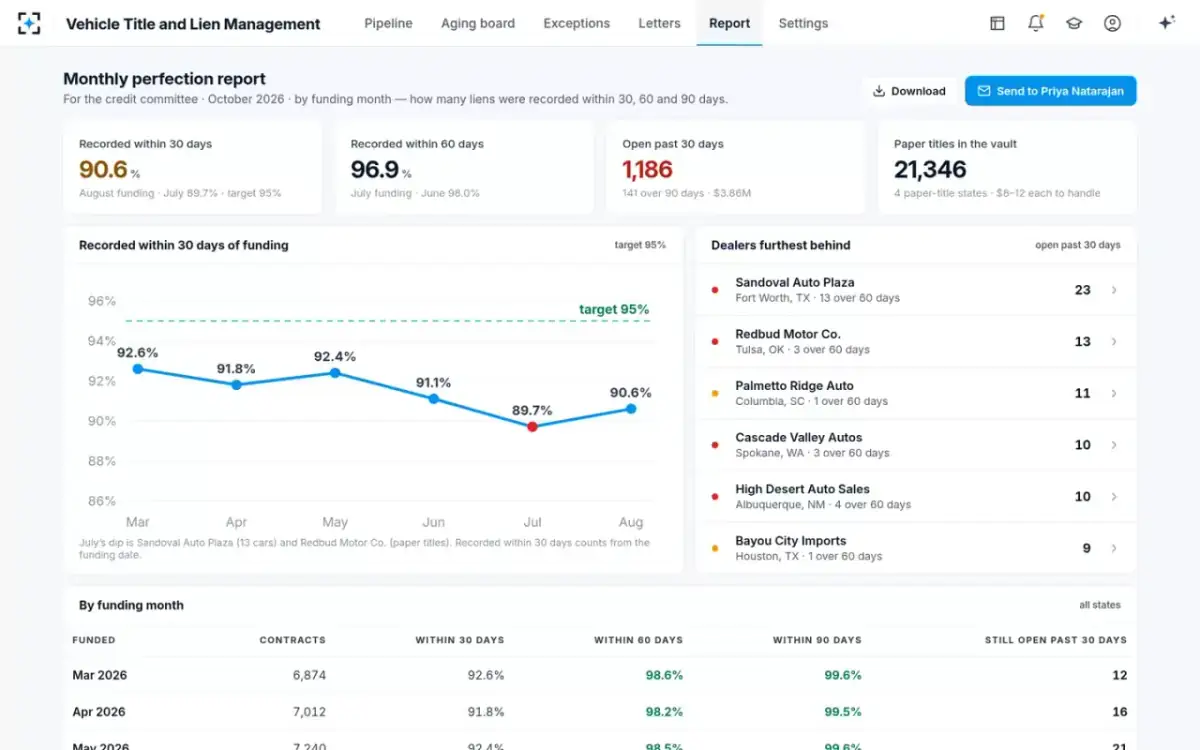Click the Open past 30 days card
This screenshot has height=750, width=1200.
[736, 168]
